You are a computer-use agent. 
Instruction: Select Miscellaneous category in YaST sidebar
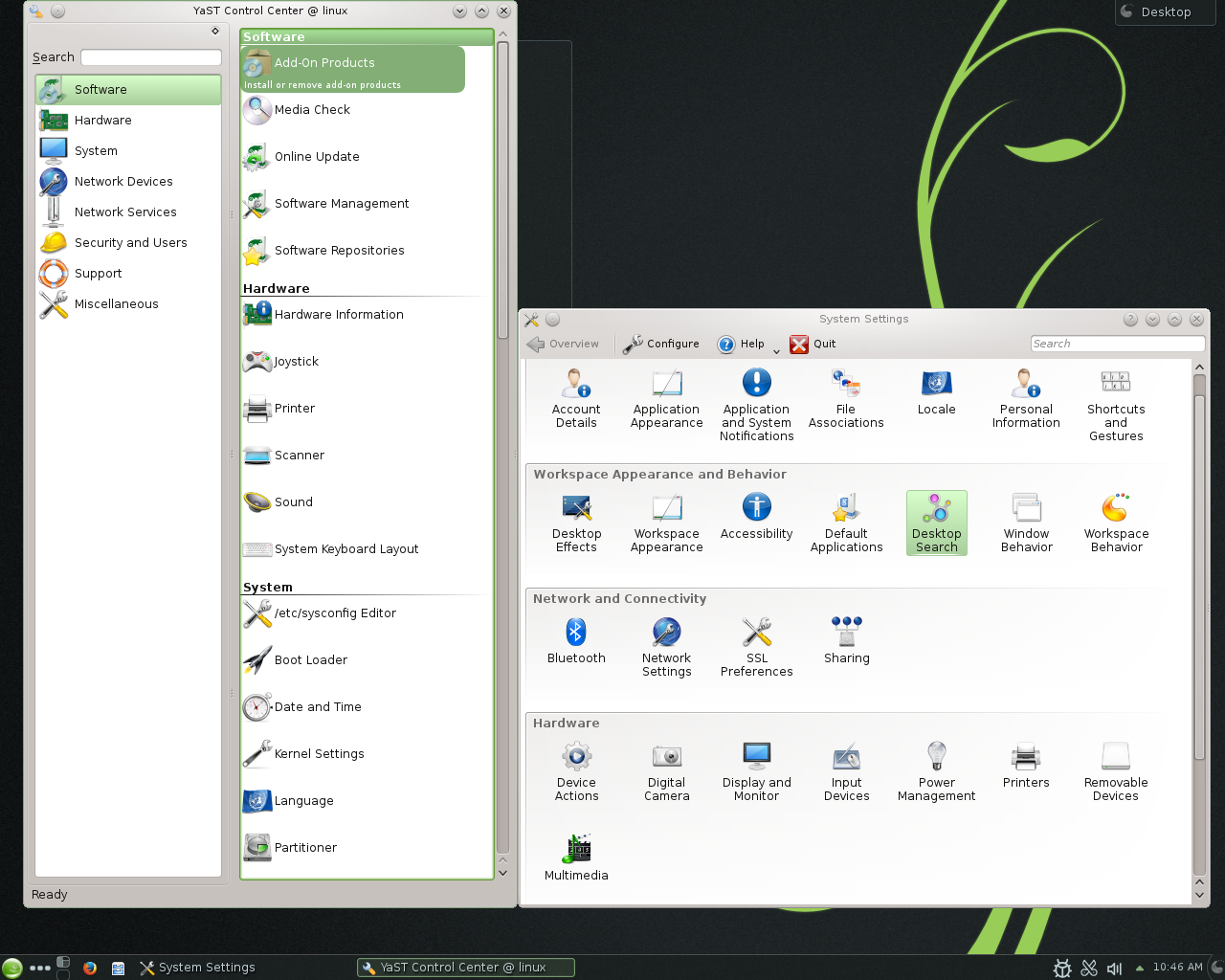click(x=128, y=304)
